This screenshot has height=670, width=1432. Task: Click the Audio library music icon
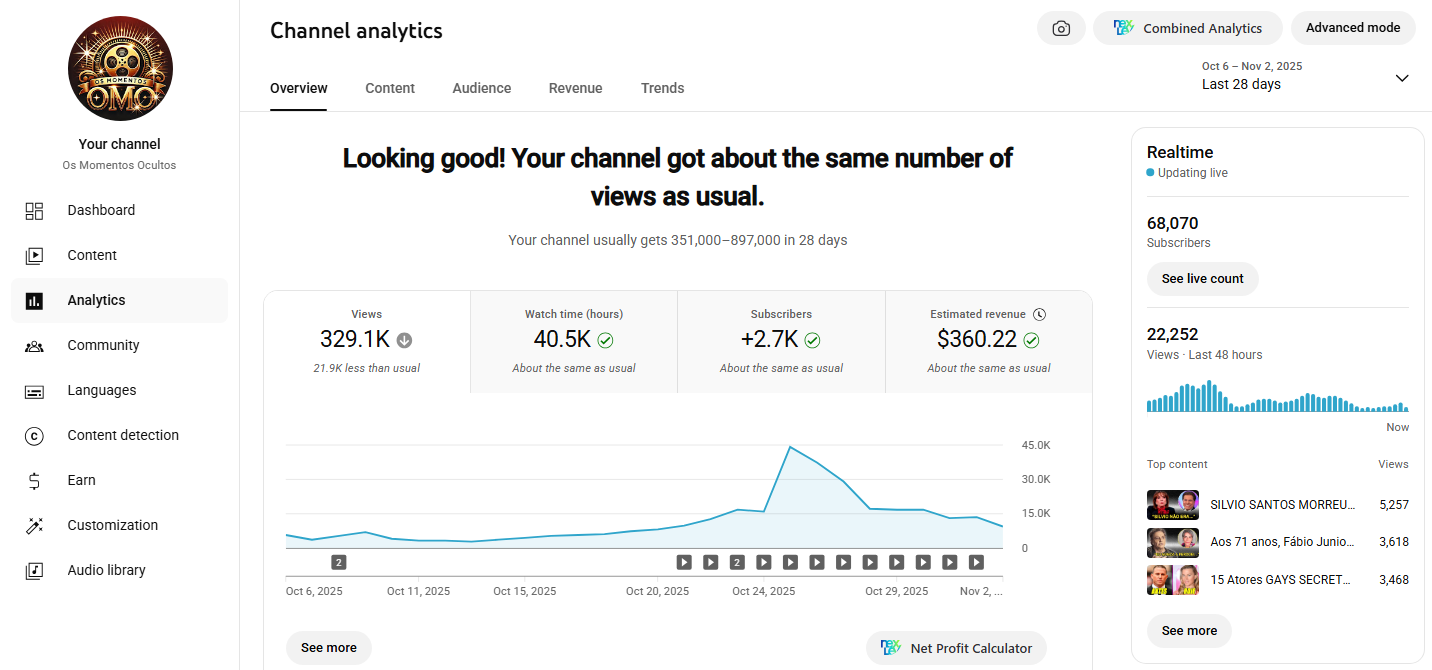(34, 571)
